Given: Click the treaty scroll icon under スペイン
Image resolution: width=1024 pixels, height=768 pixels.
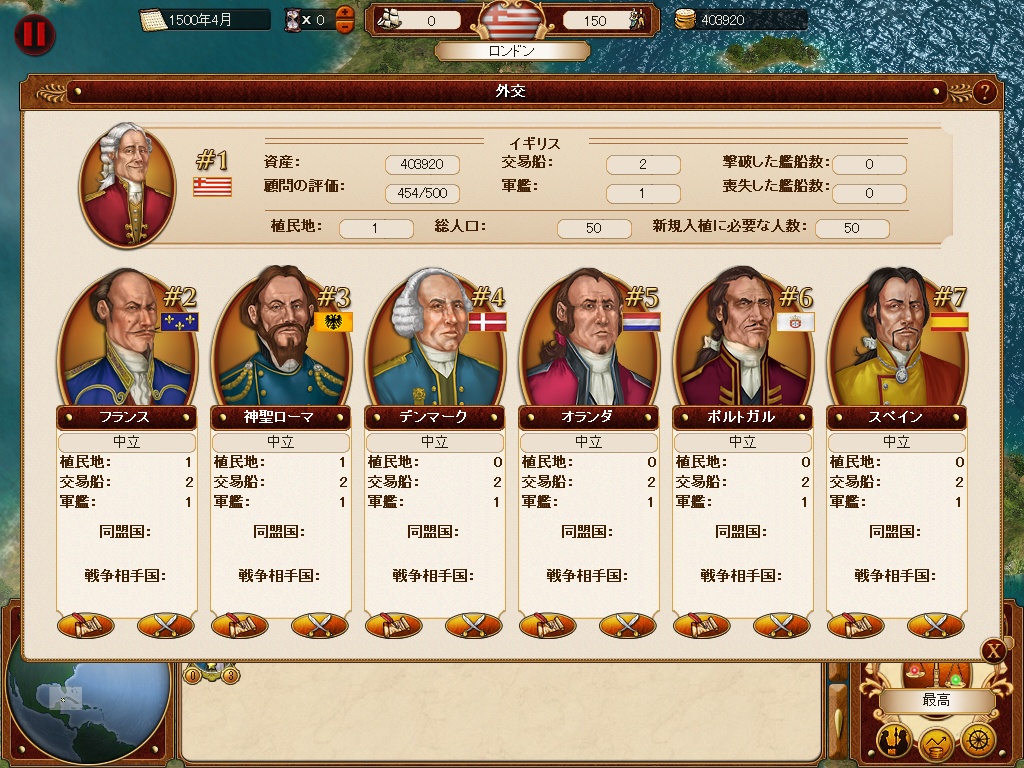Looking at the screenshot, I should point(856,625).
